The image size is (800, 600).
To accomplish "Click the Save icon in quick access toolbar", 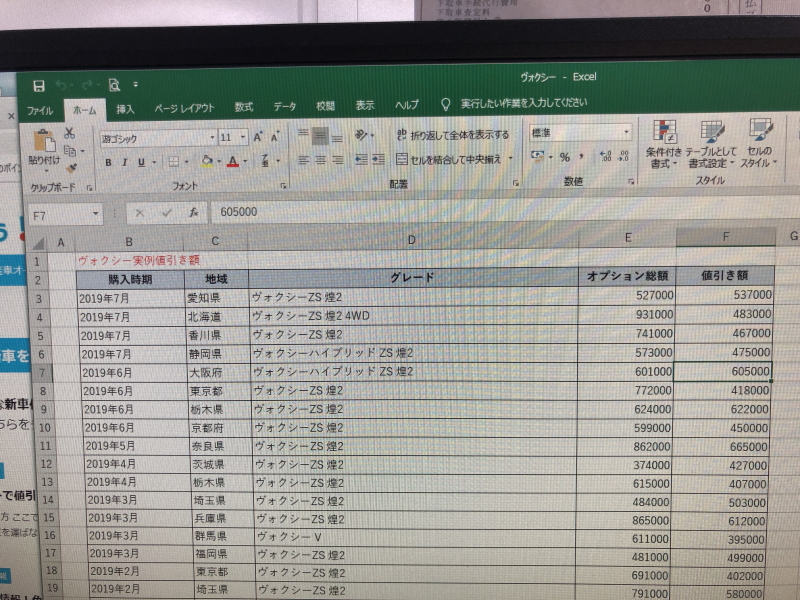I will (x=39, y=86).
